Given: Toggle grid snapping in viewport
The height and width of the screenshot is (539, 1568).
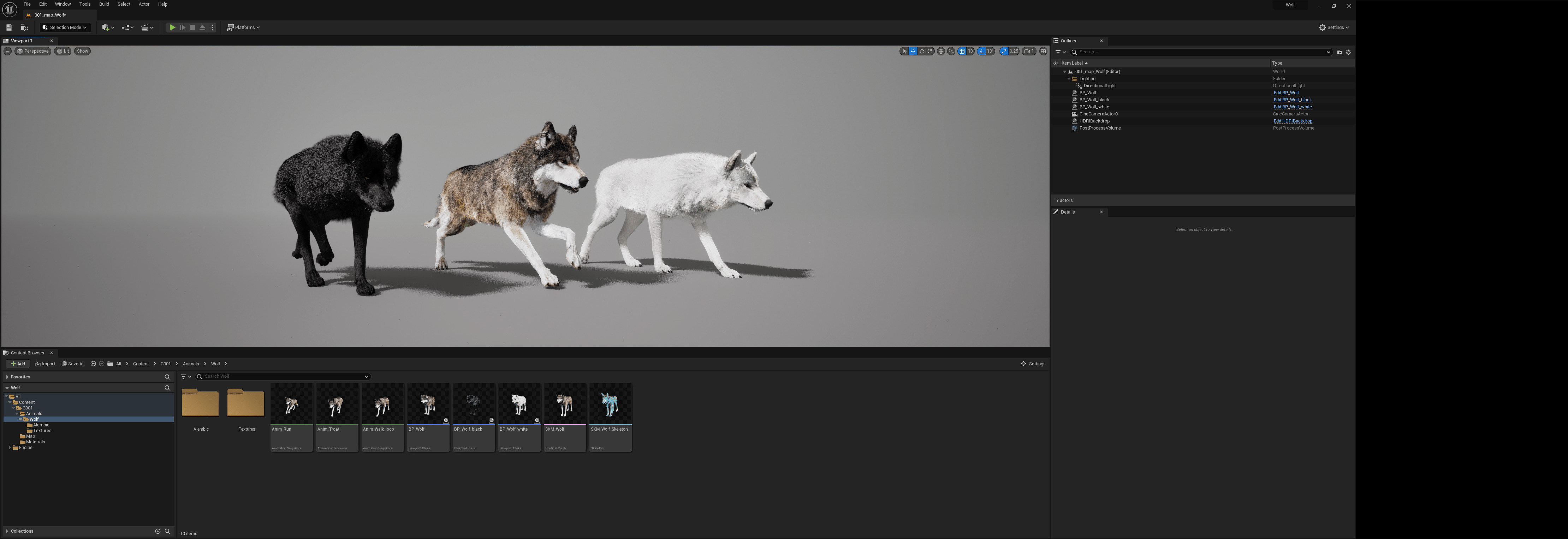Looking at the screenshot, I should tap(962, 51).
